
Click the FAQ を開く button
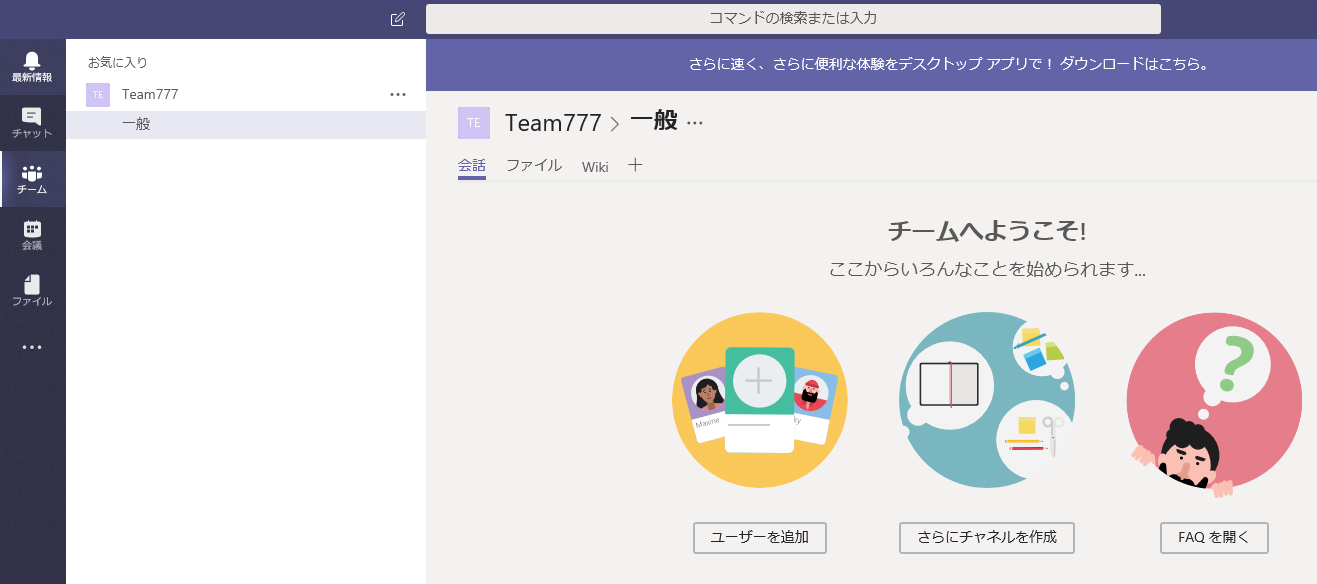(x=1214, y=537)
